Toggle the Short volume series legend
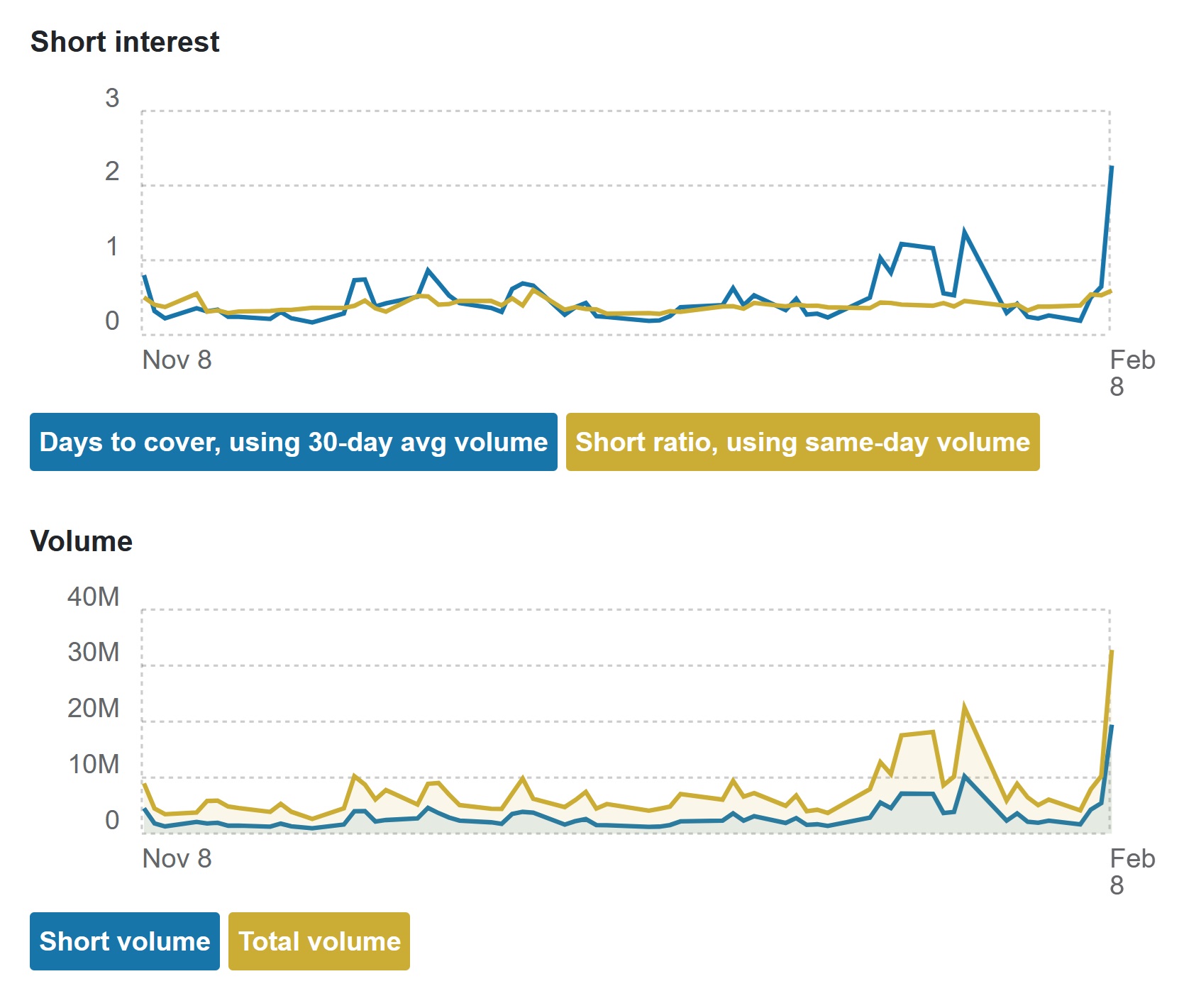 tap(125, 941)
